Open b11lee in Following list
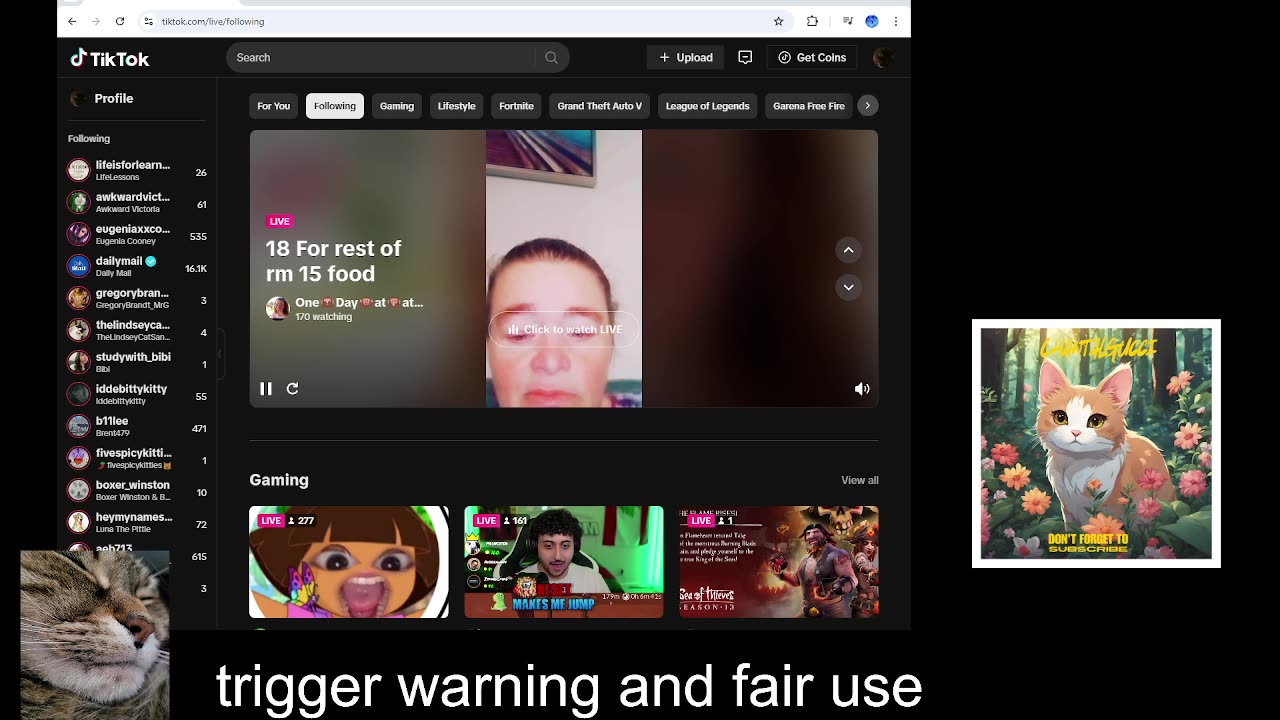The image size is (1280, 720). 137,428
